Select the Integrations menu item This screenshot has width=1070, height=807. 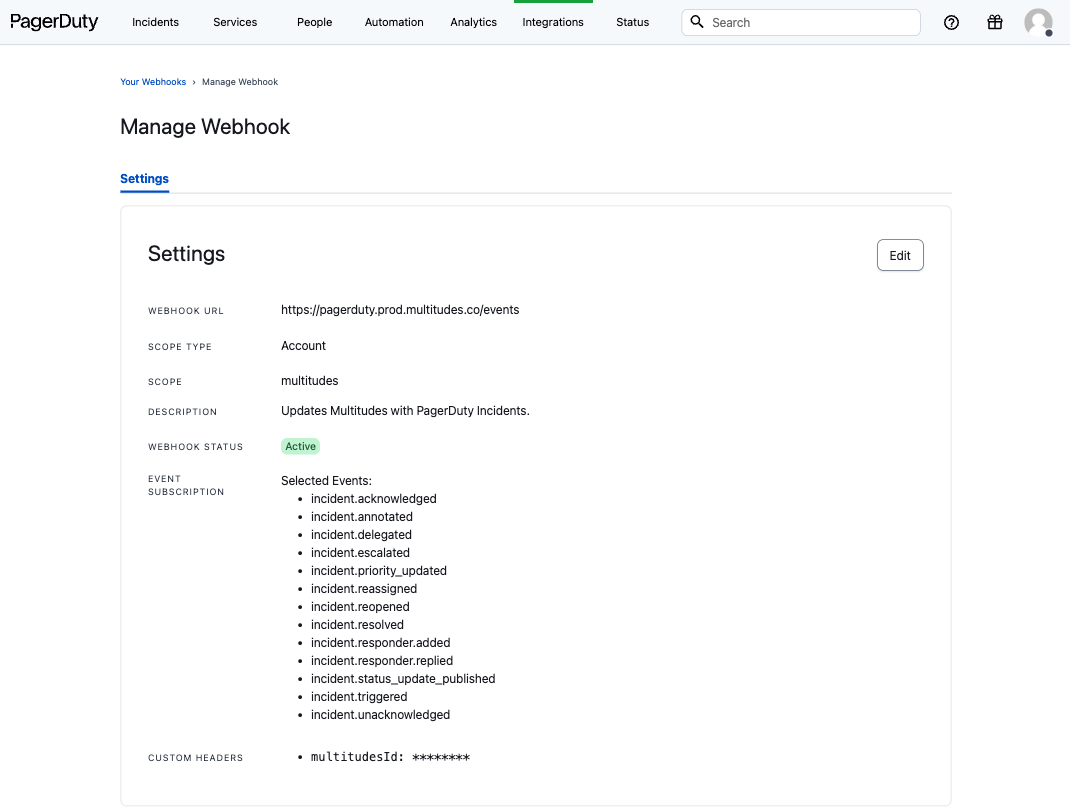point(553,21)
